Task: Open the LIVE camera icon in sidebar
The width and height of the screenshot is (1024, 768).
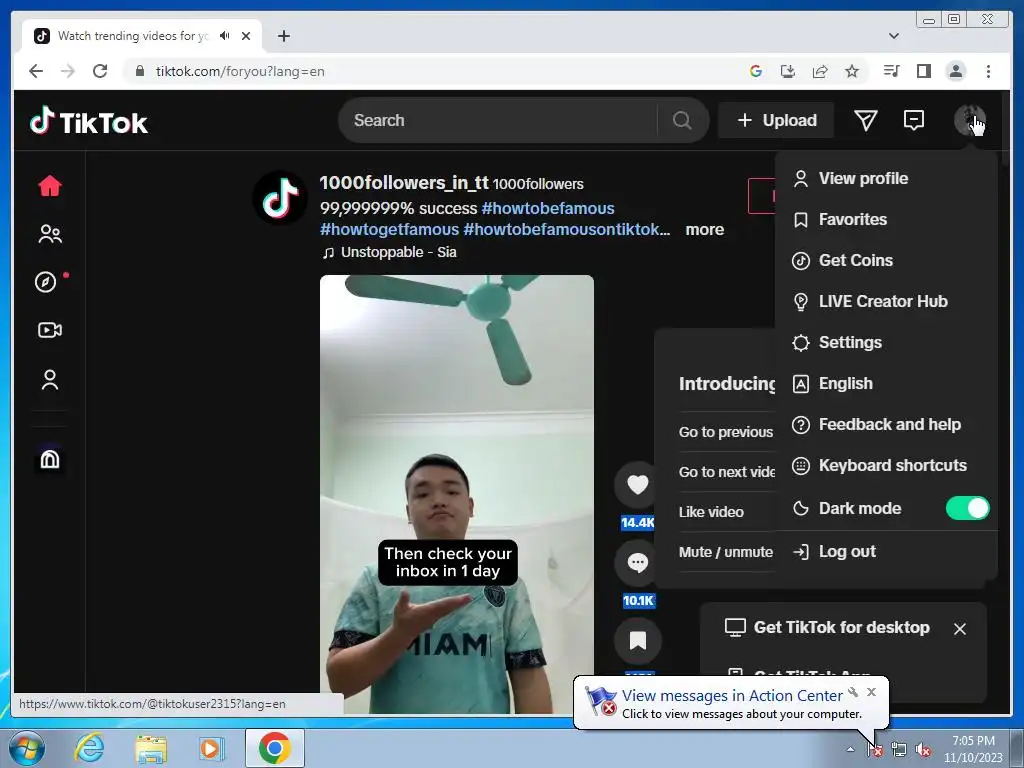Action: 50,330
